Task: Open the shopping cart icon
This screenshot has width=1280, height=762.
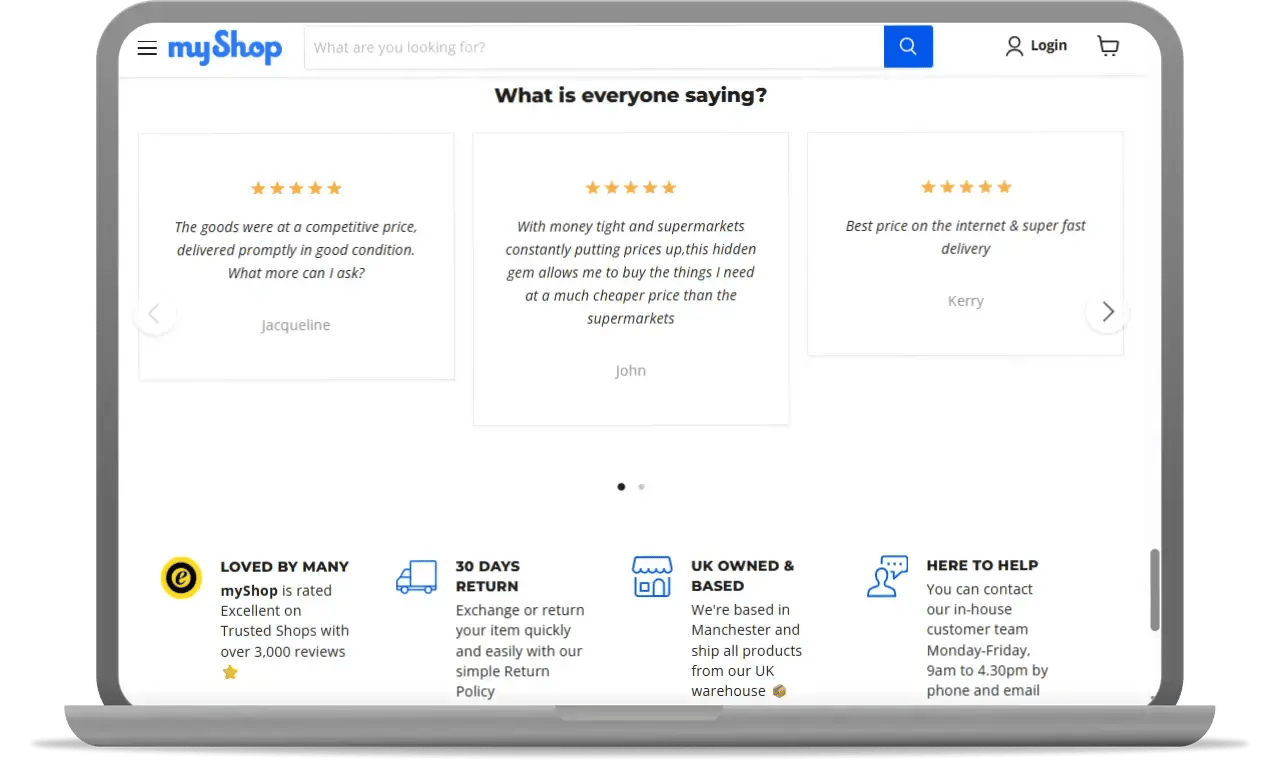Action: click(1108, 46)
